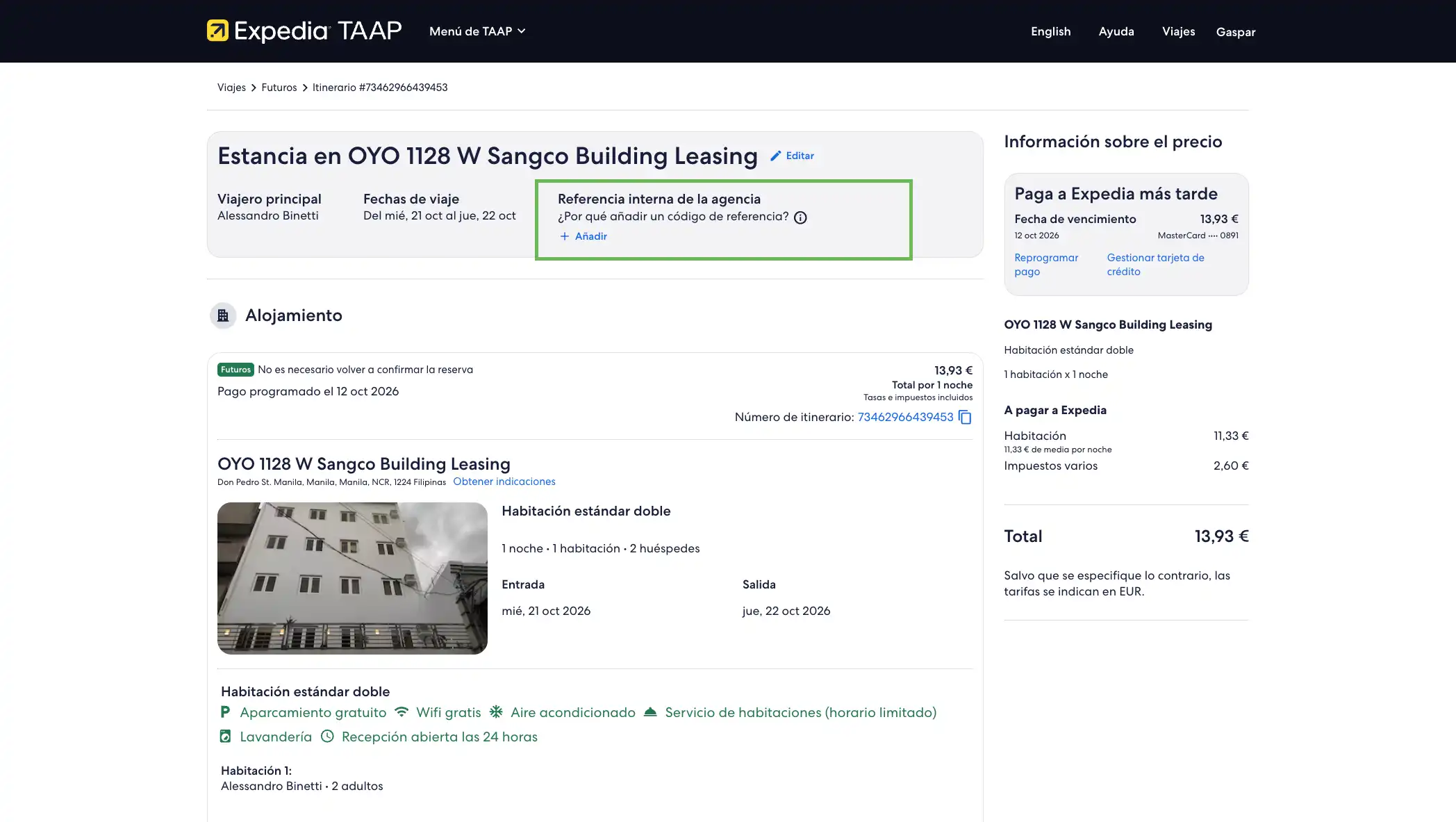This screenshot has width=1456, height=822.
Task: Open the Menú de TAAP dropdown
Action: click(477, 31)
